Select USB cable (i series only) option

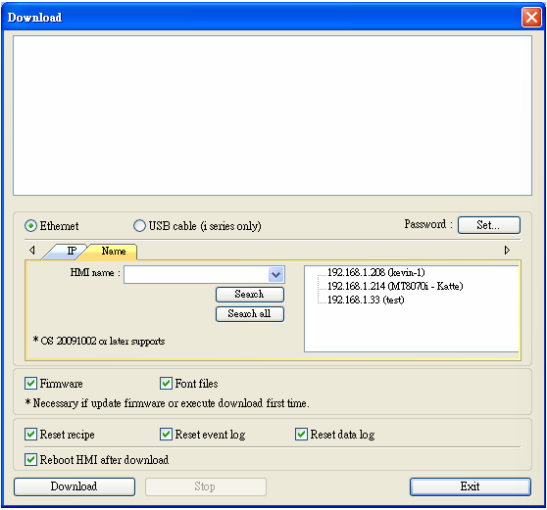point(139,226)
